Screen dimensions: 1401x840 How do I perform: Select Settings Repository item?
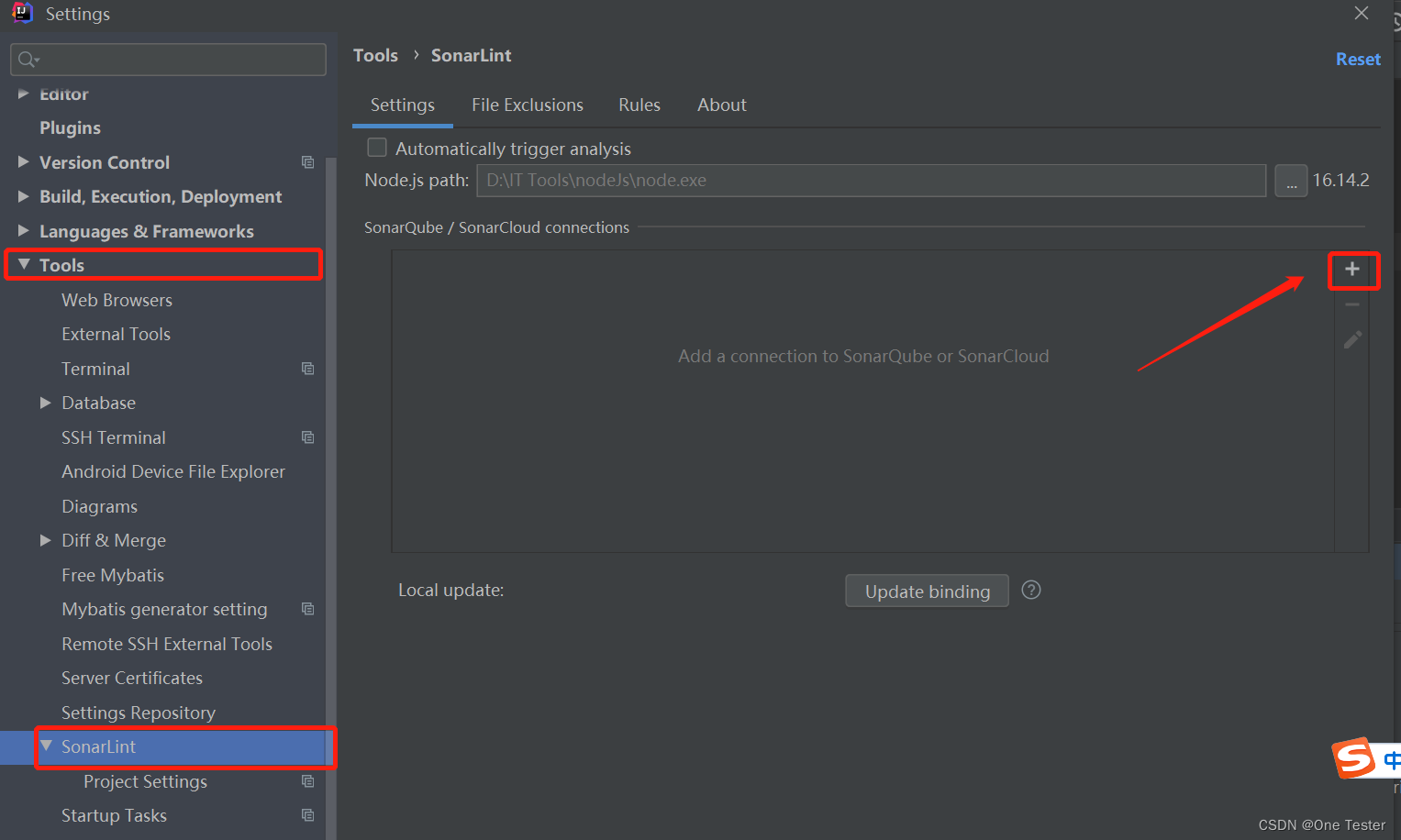[139, 713]
